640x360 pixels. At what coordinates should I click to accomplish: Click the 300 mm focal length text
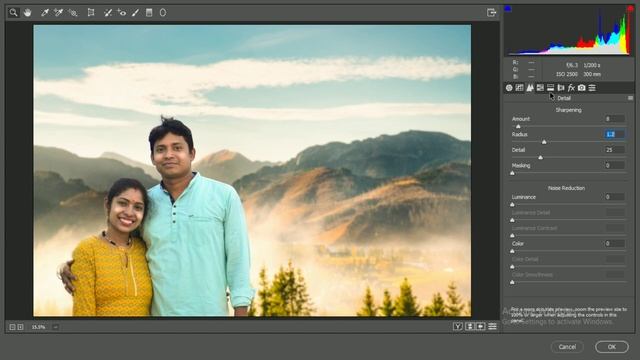tap(592, 74)
